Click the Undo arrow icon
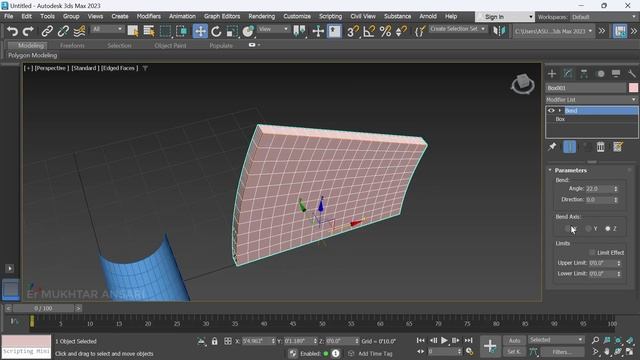This screenshot has width=640, height=360. tap(13, 31)
